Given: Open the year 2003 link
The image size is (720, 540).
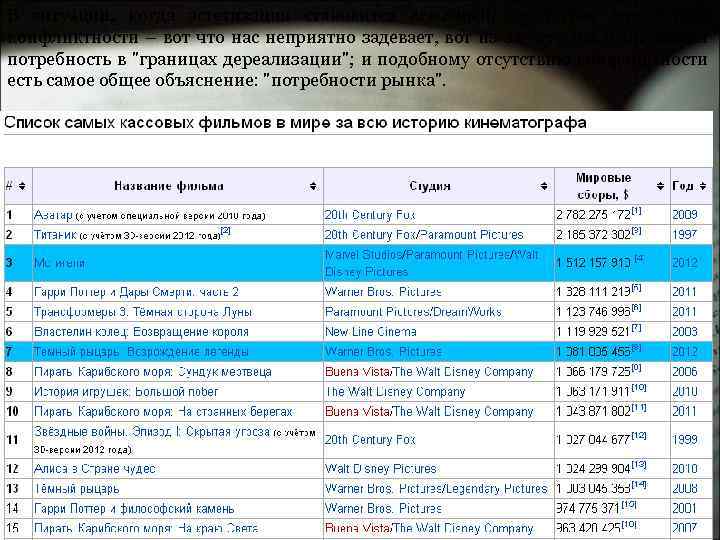Looking at the screenshot, I should pyautogui.click(x=685, y=332).
